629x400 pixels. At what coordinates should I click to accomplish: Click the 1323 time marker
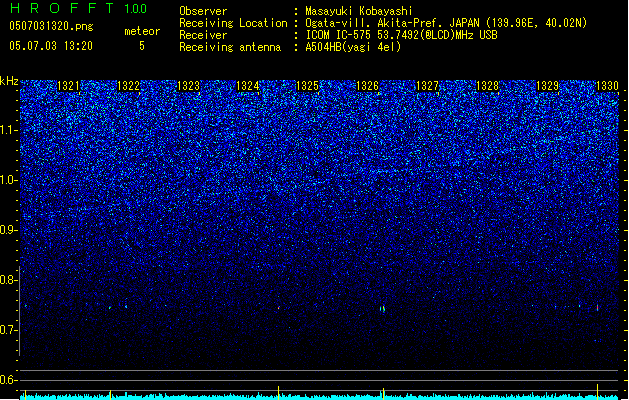(x=188, y=85)
